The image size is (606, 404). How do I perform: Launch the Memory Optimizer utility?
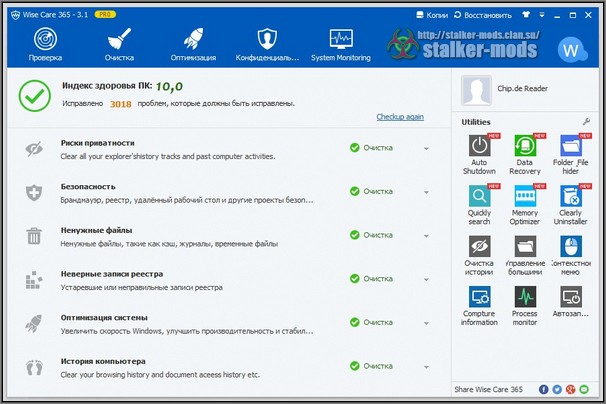tap(525, 205)
